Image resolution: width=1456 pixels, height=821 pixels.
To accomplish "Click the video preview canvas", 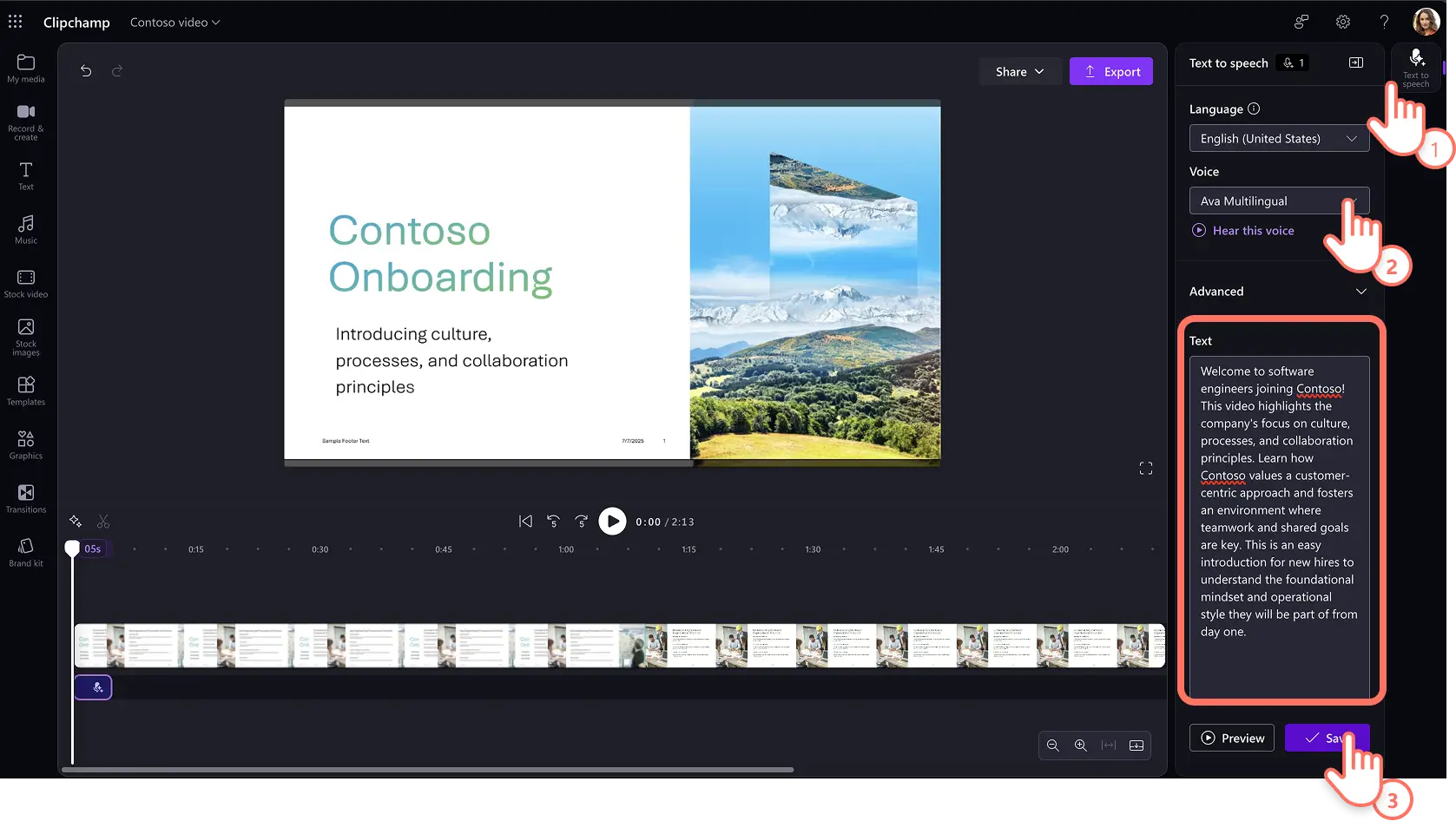I will (x=612, y=282).
